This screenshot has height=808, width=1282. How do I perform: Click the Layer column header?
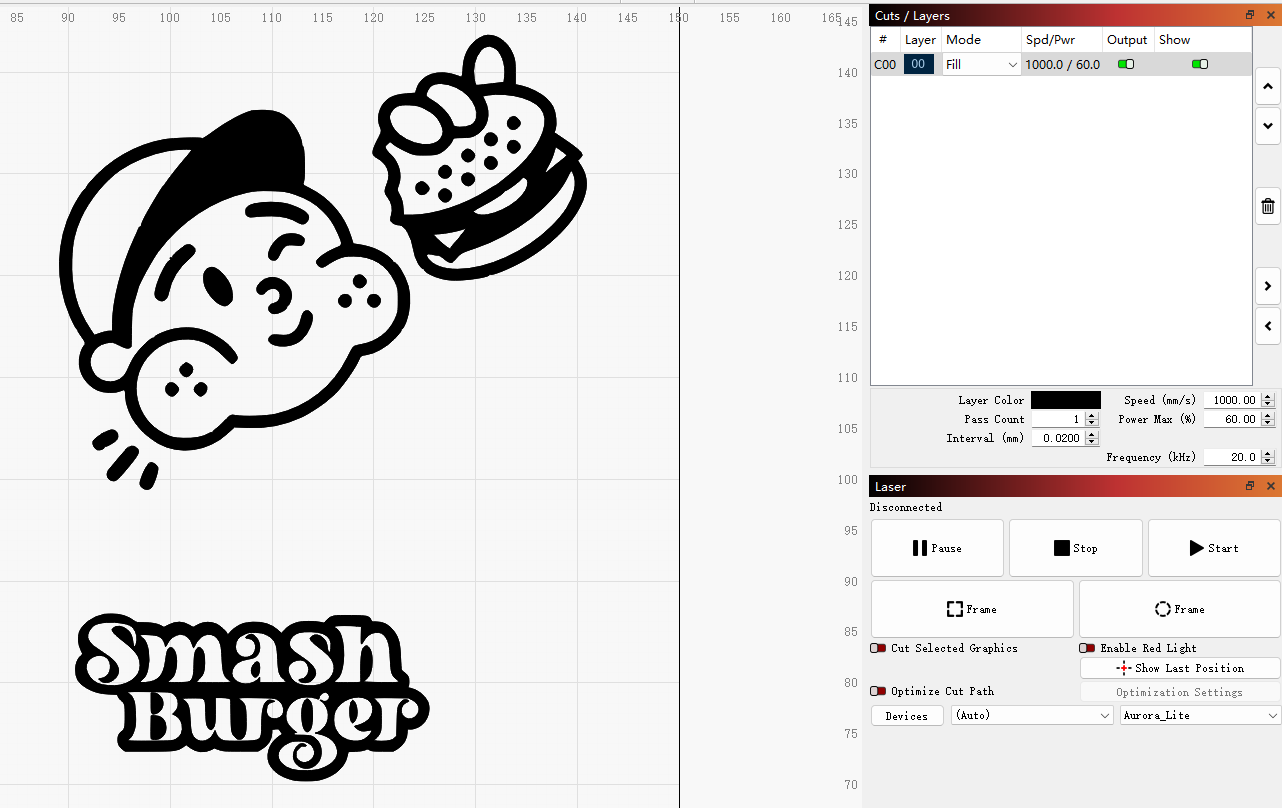pos(920,40)
